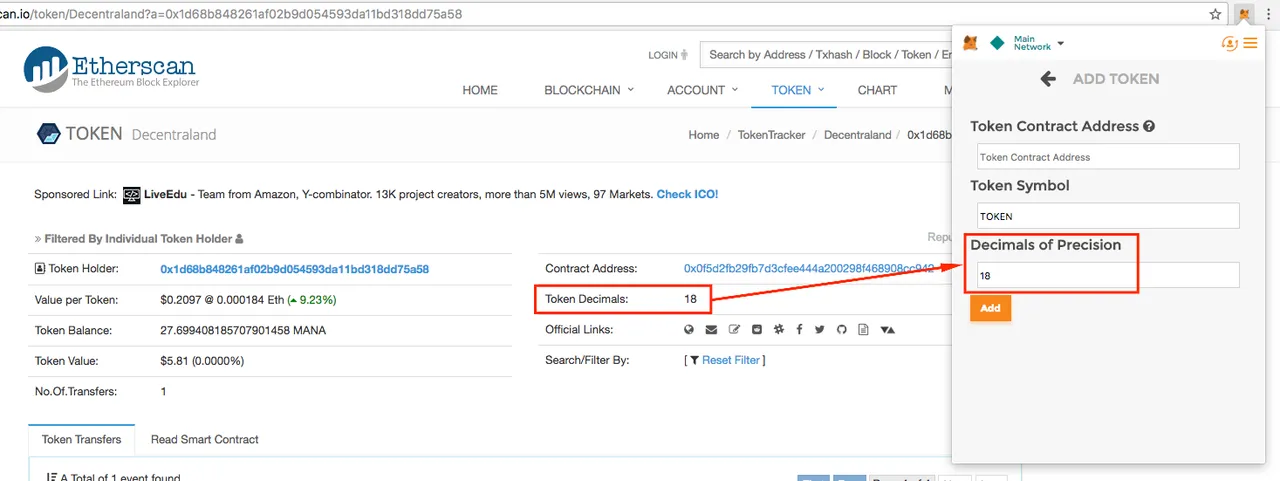Open the Facebook official link
The width and height of the screenshot is (1280, 481).
point(799,329)
